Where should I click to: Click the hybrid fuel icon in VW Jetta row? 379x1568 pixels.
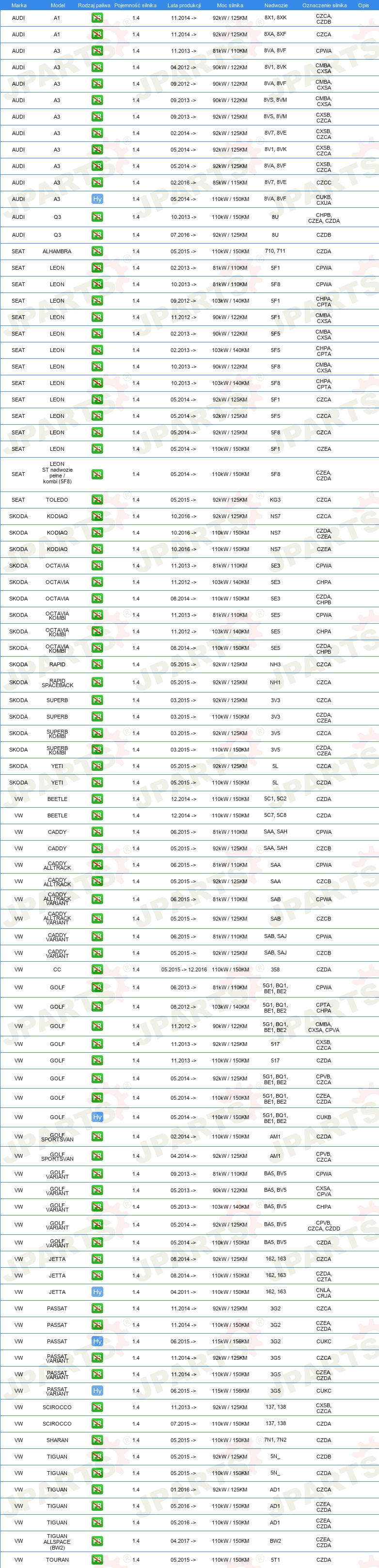(97, 1291)
